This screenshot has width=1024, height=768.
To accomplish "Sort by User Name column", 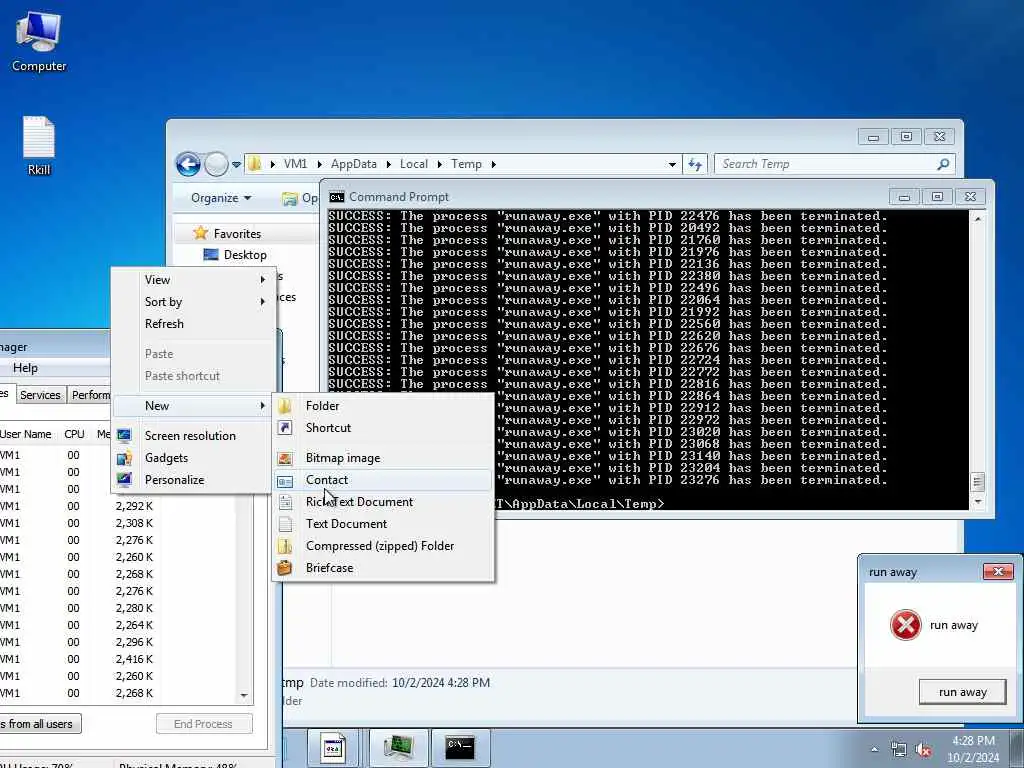I will tap(26, 434).
